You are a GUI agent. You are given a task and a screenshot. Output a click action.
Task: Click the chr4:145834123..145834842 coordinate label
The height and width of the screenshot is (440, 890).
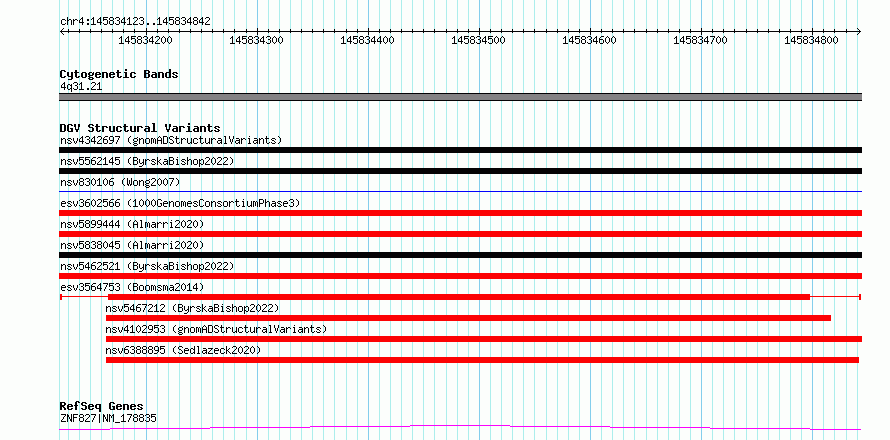pyautogui.click(x=136, y=22)
